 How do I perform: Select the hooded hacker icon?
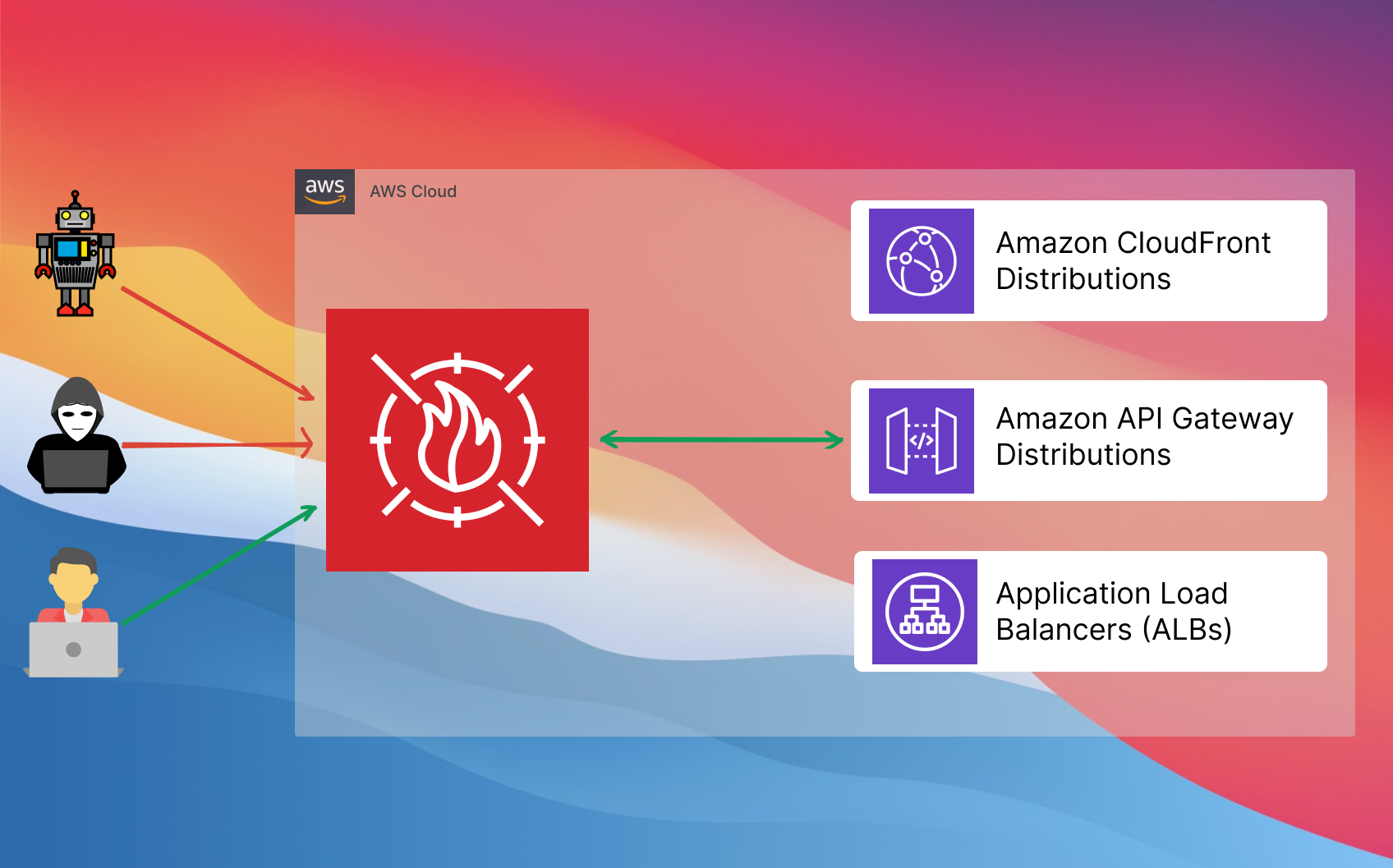(76, 435)
